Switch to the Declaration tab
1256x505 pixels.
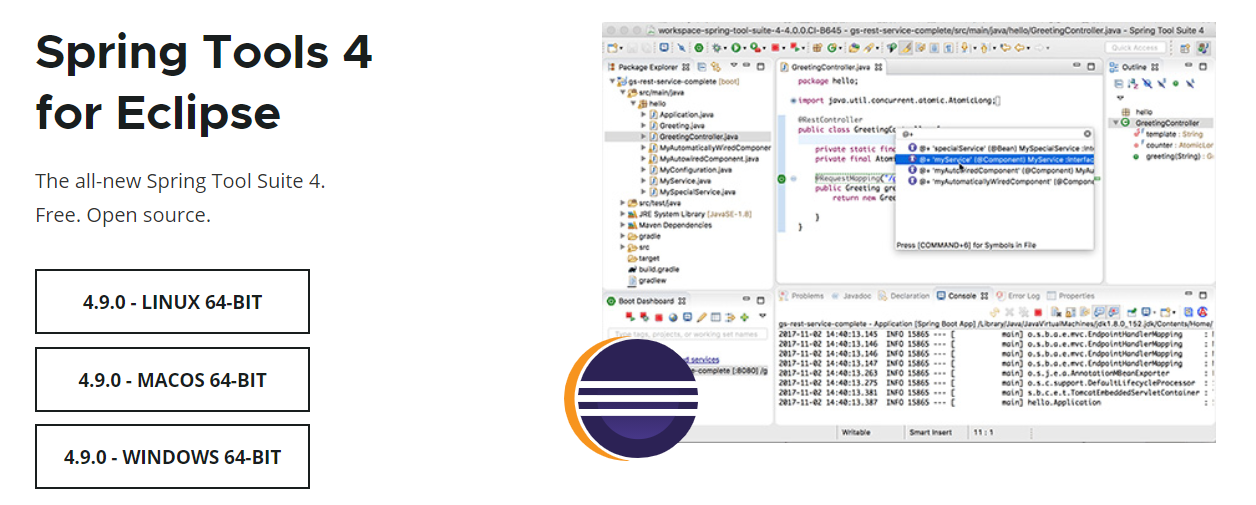pyautogui.click(x=903, y=296)
